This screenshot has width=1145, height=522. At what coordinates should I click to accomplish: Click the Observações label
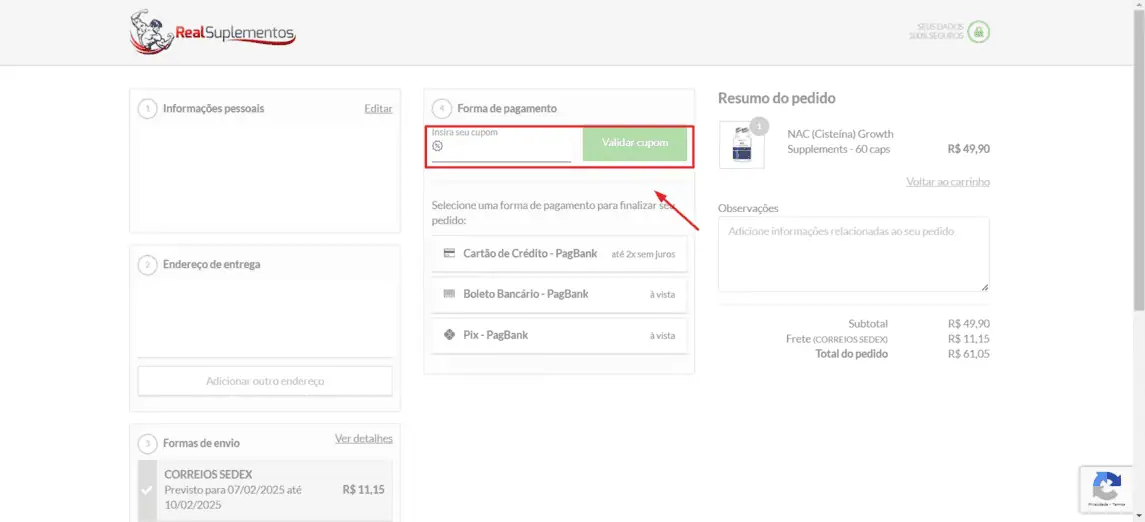pos(748,208)
